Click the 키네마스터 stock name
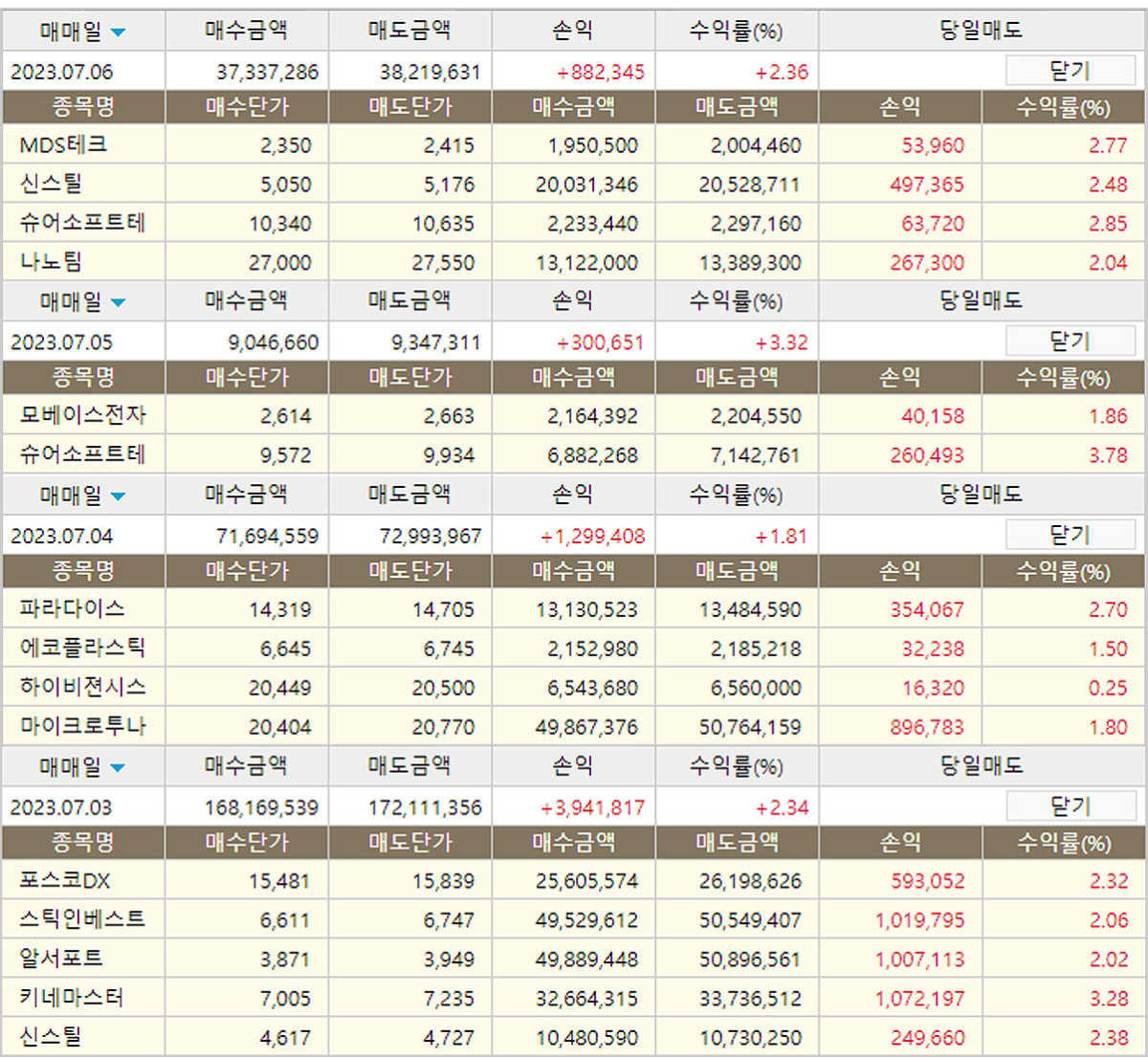 coord(72,999)
